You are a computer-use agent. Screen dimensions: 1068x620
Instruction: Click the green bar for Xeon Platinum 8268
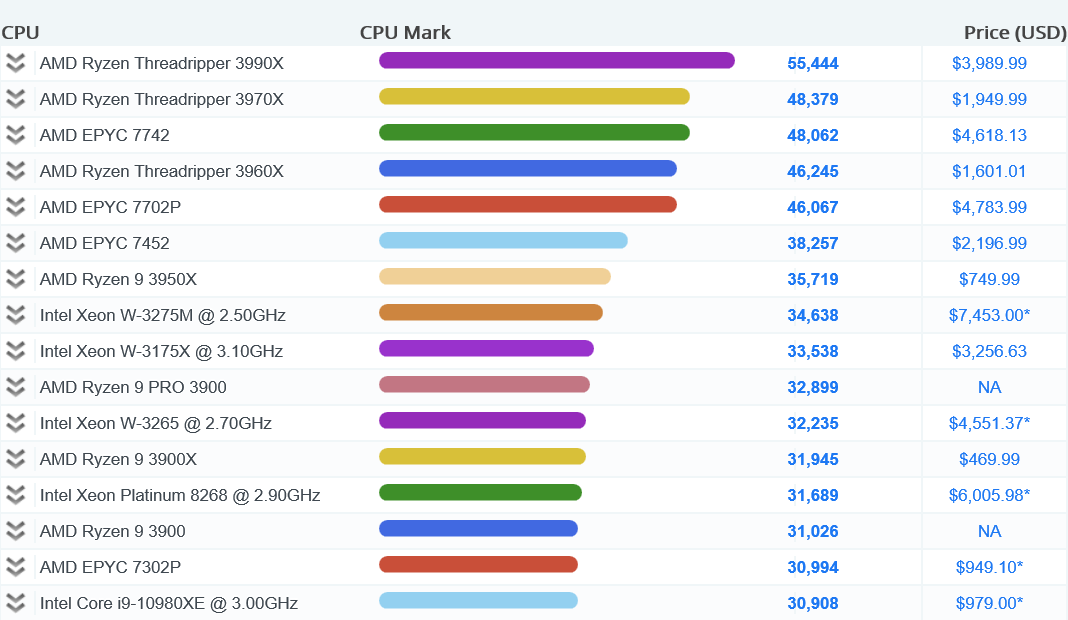480,493
